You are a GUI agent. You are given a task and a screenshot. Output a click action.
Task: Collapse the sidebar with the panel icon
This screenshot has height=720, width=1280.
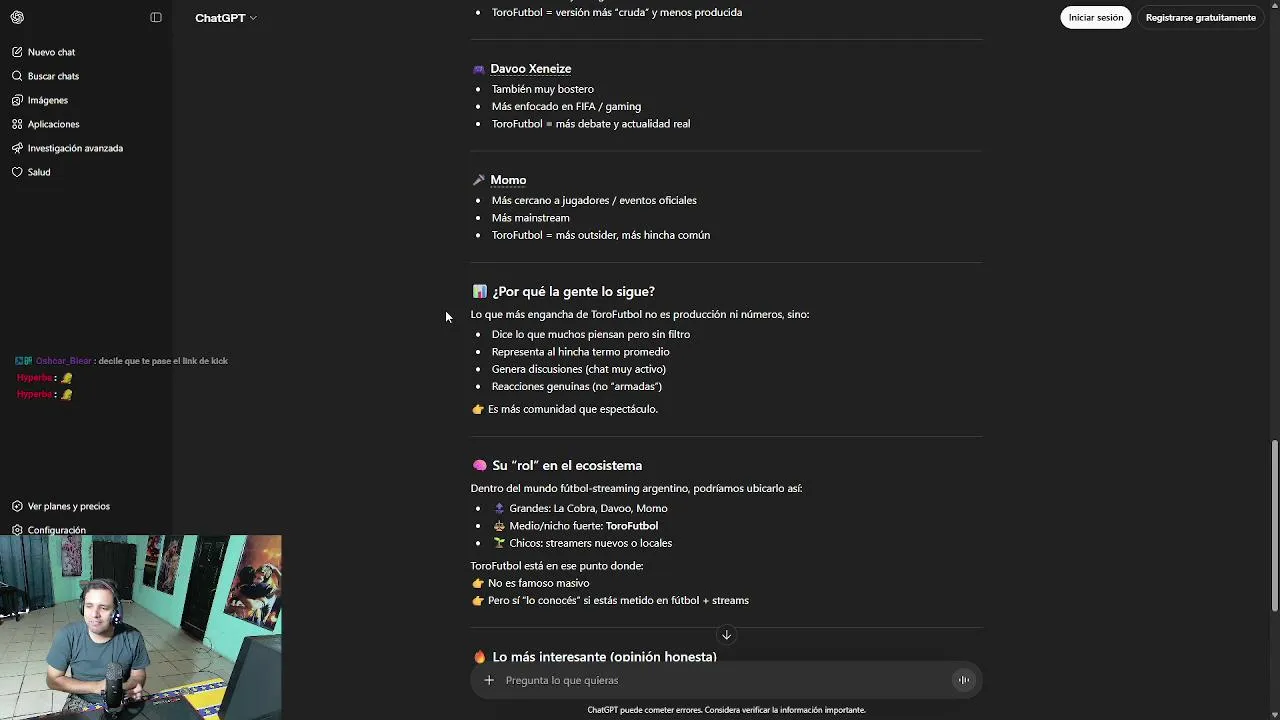pos(156,17)
